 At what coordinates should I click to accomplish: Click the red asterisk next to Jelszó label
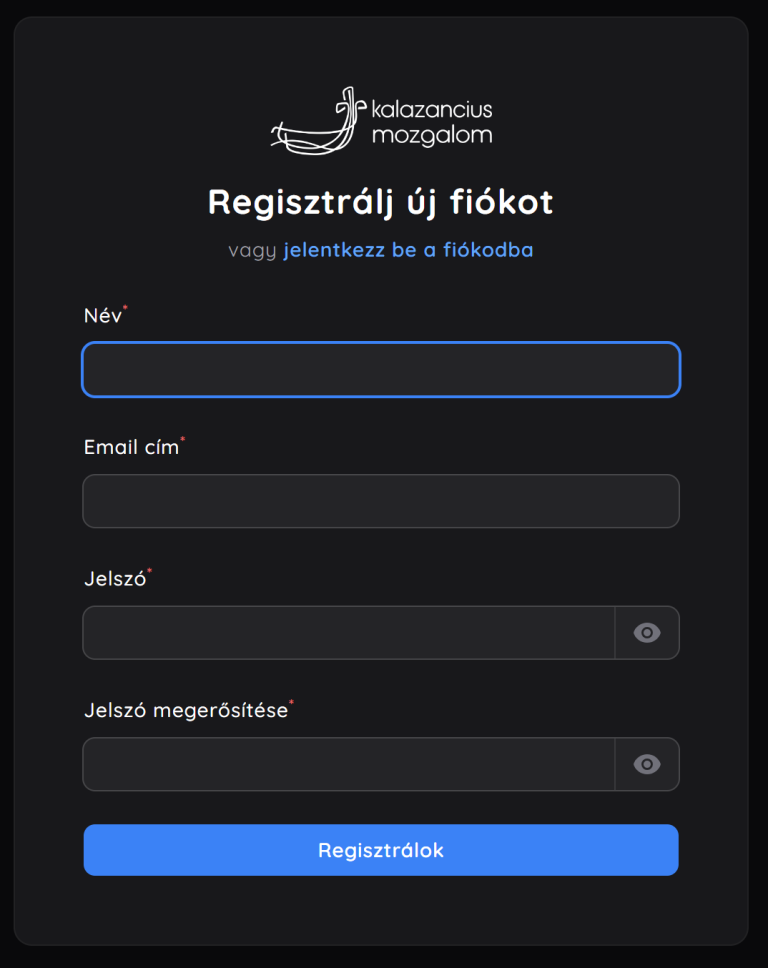click(149, 570)
